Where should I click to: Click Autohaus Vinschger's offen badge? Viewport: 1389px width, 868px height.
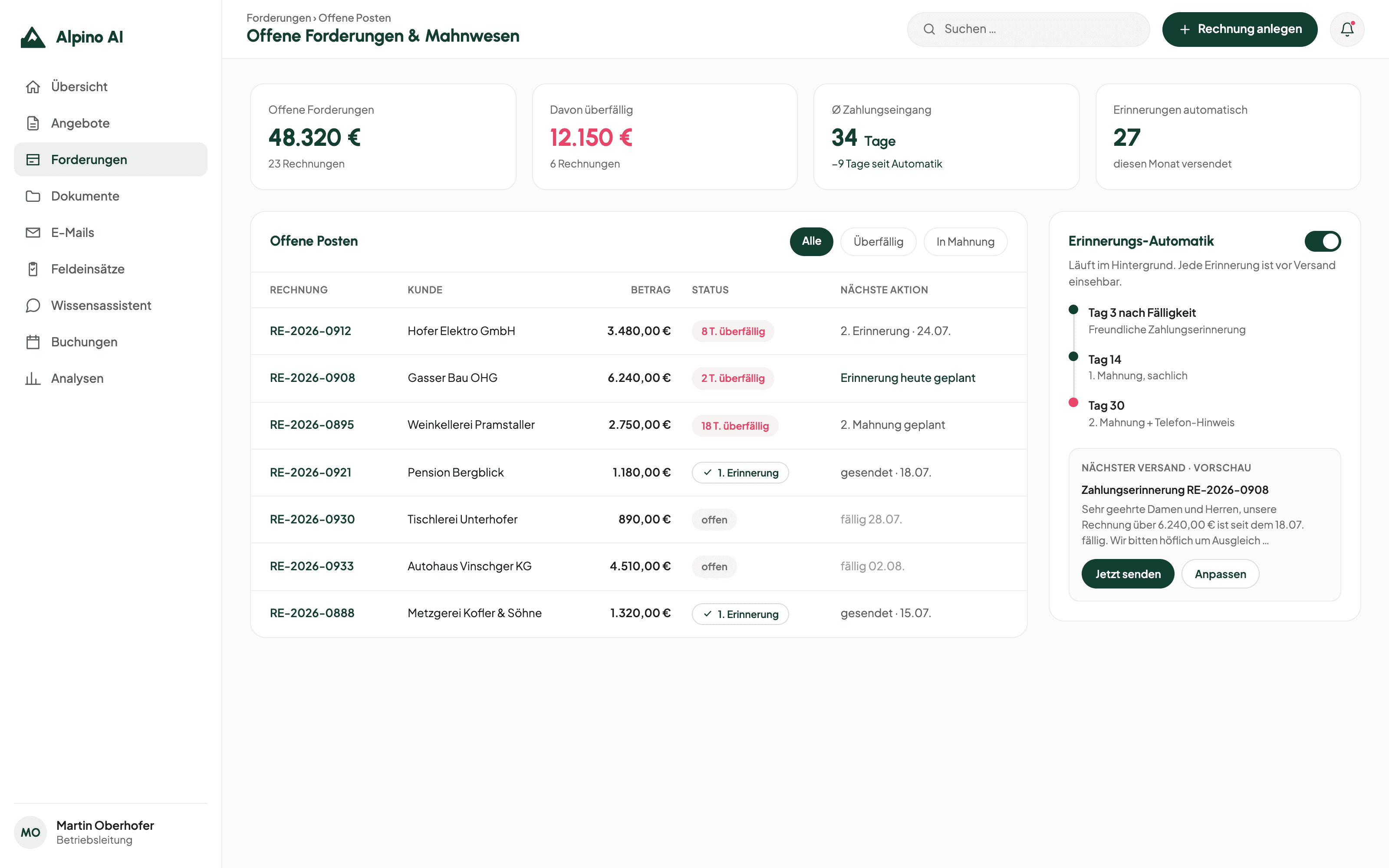714,567
